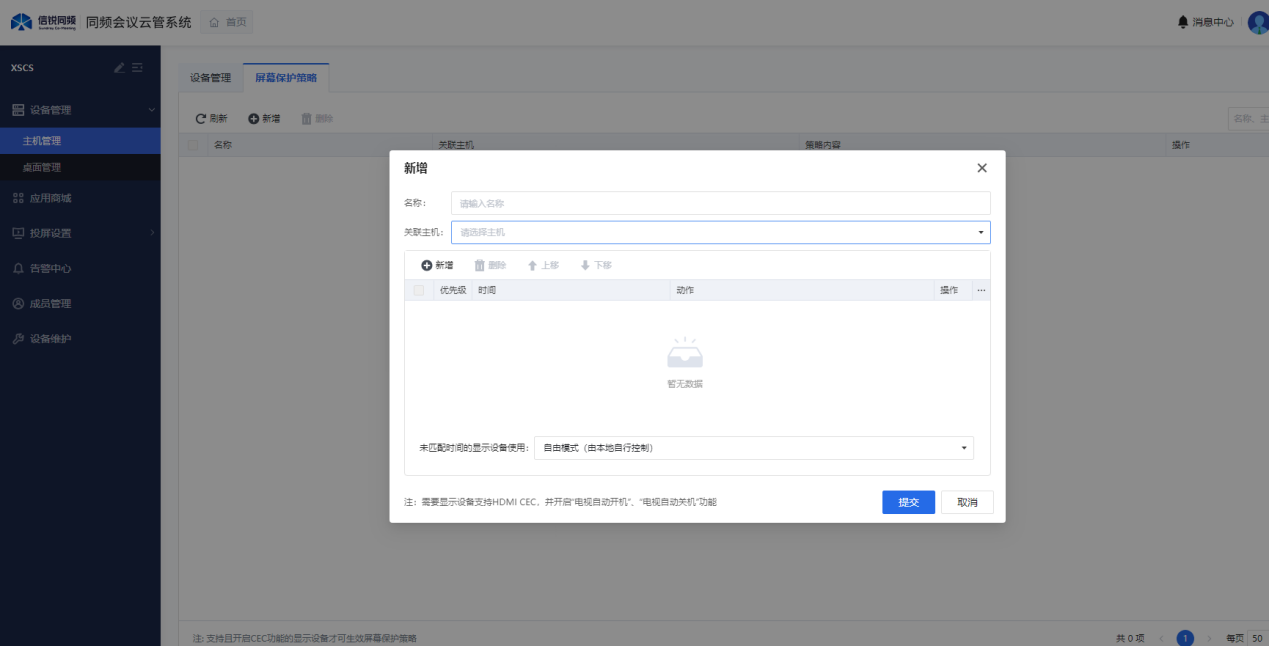
Task: Click the 刷新 refresh icon in toolbar
Action: coord(201,119)
